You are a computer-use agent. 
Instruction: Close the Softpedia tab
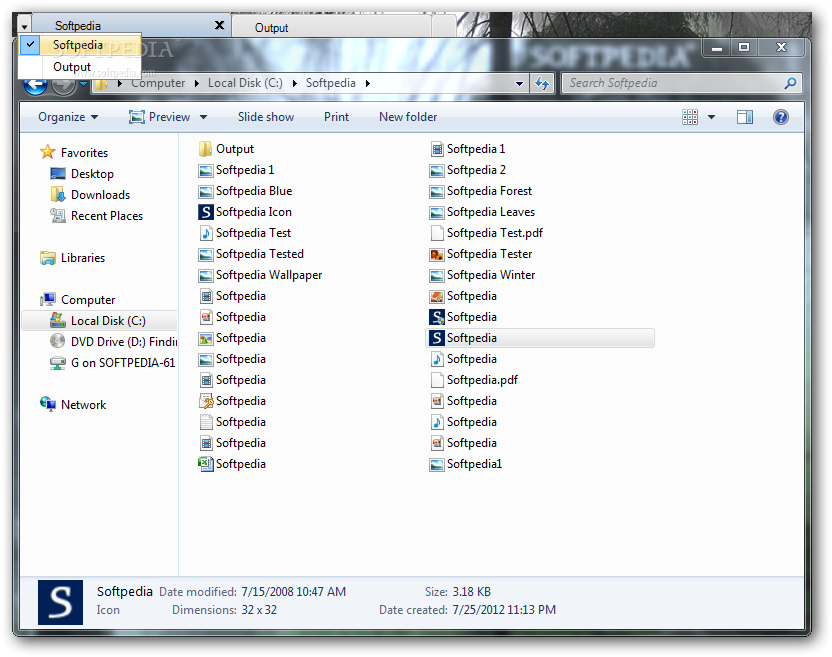click(x=219, y=25)
